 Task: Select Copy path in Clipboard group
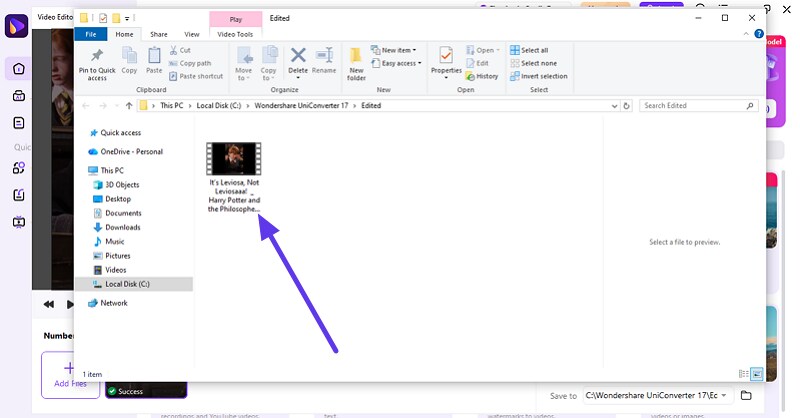coord(190,63)
